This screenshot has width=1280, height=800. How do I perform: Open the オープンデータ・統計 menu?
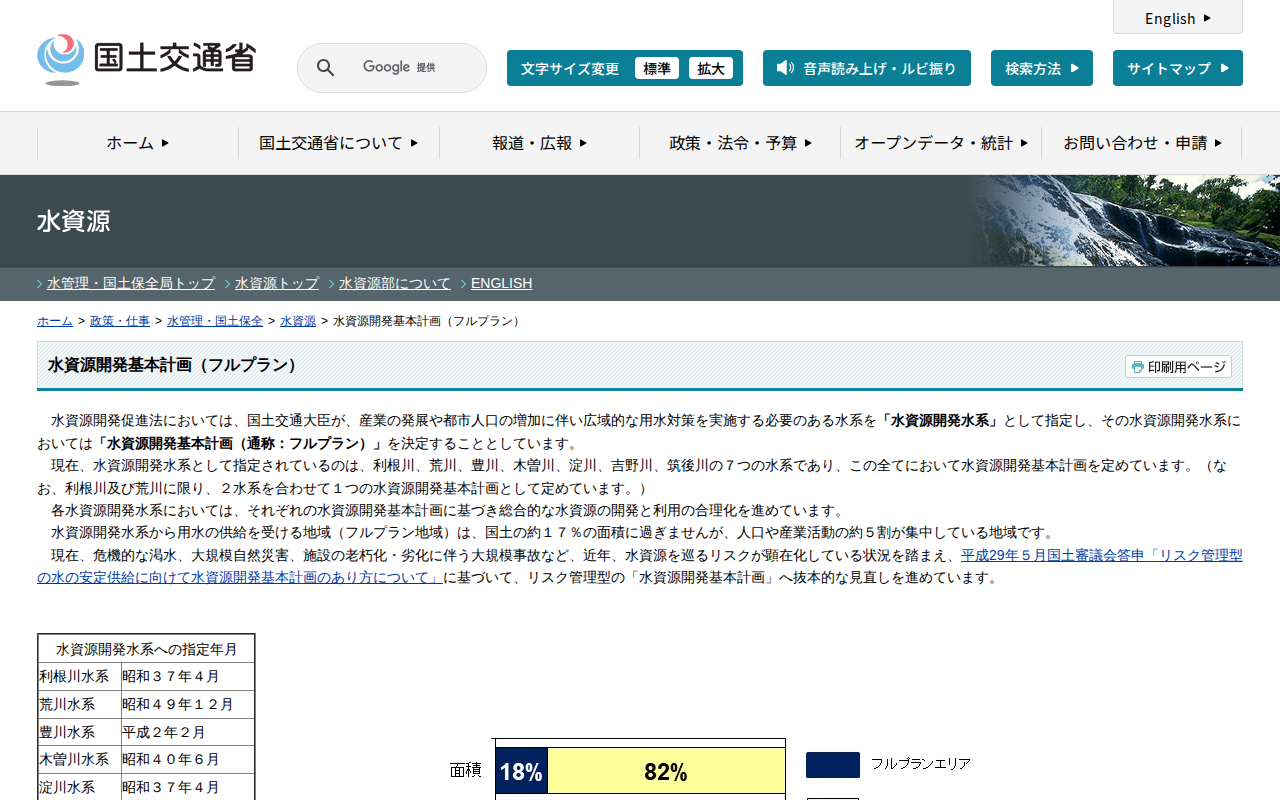point(941,143)
